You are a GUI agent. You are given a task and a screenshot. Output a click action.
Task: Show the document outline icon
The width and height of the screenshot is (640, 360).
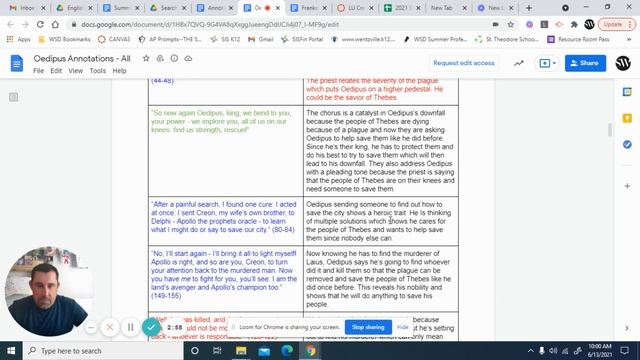[13, 97]
